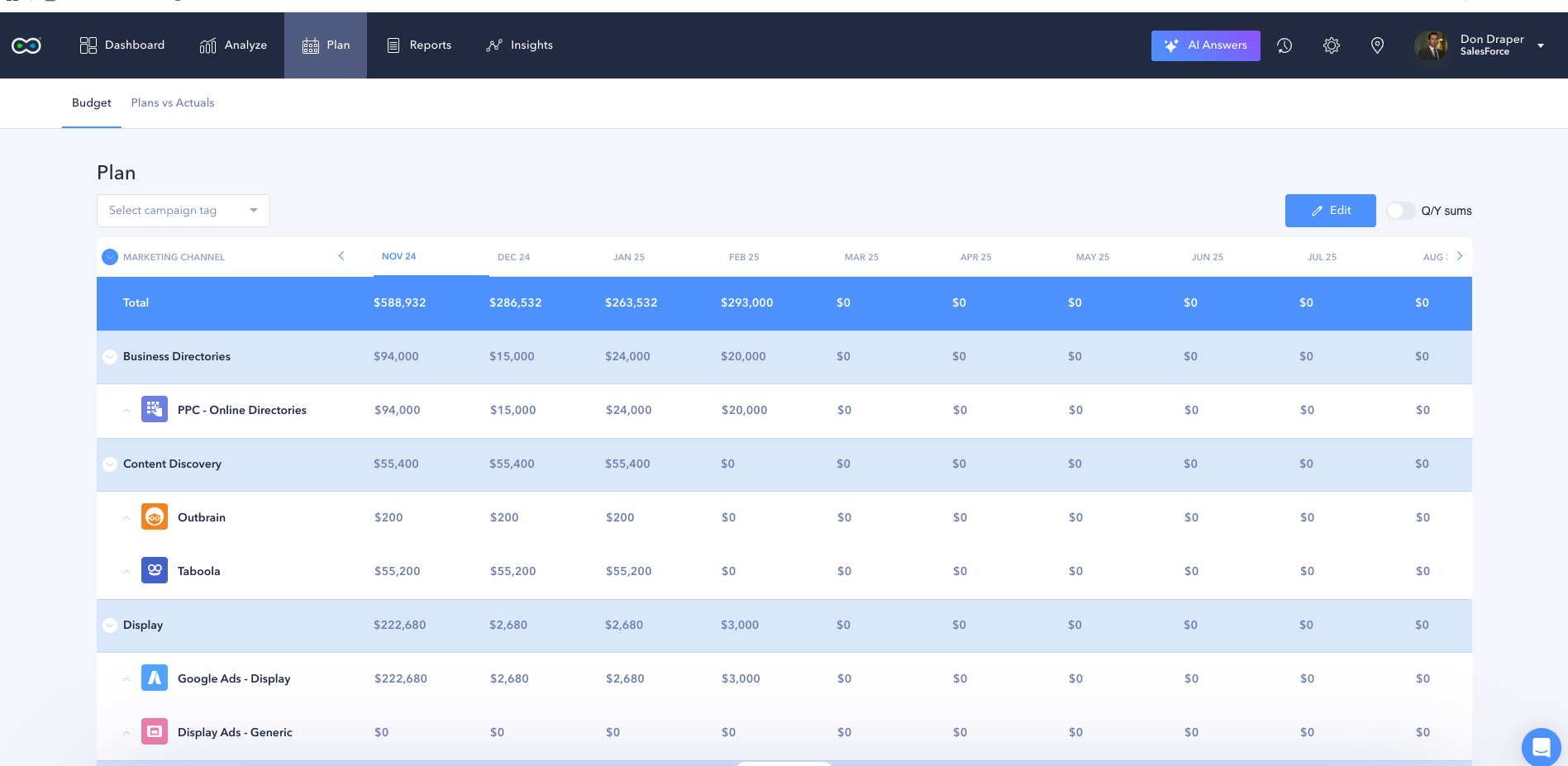Click the Edit button
1568x766 pixels.
[1330, 211]
